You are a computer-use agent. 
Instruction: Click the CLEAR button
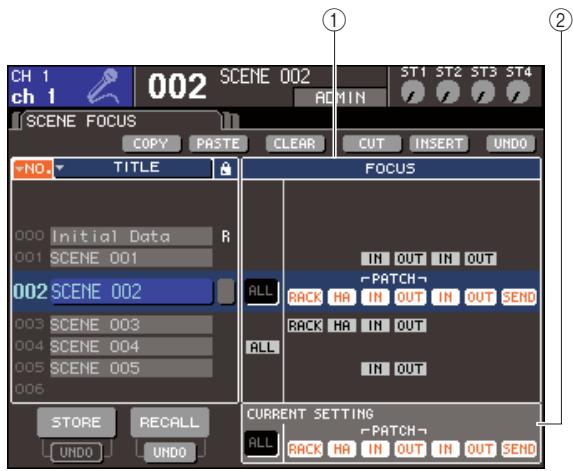(295, 144)
